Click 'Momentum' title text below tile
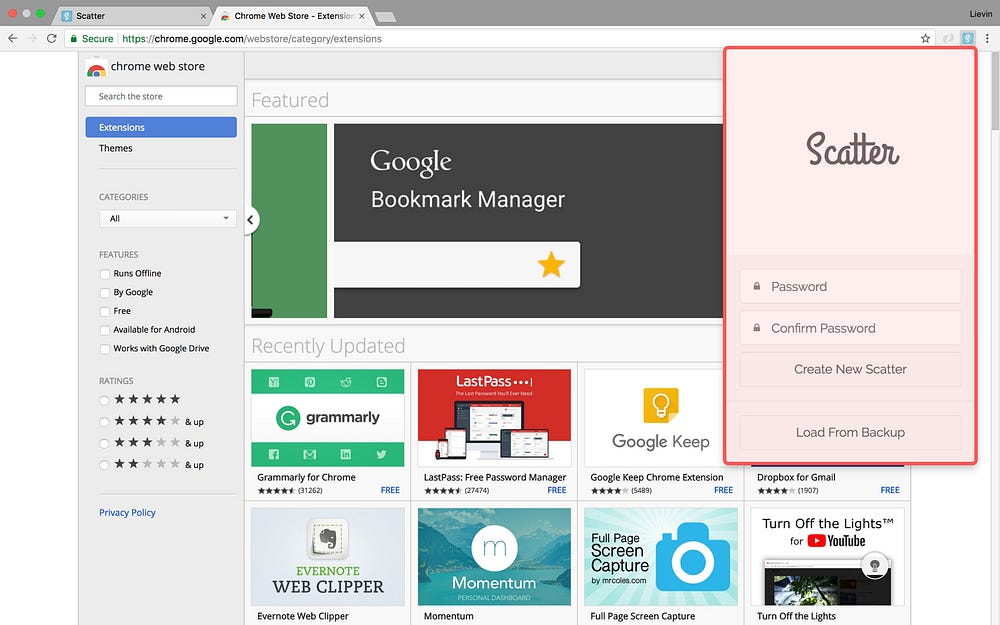This screenshot has height=625, width=1000. point(448,616)
